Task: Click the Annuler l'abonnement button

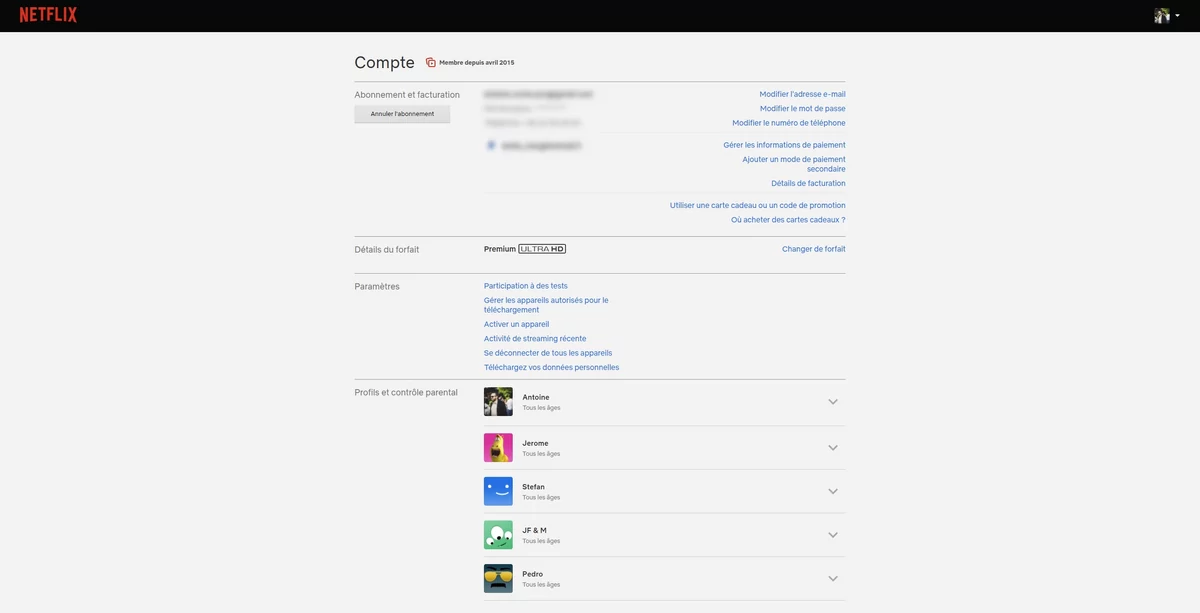Action: (402, 114)
